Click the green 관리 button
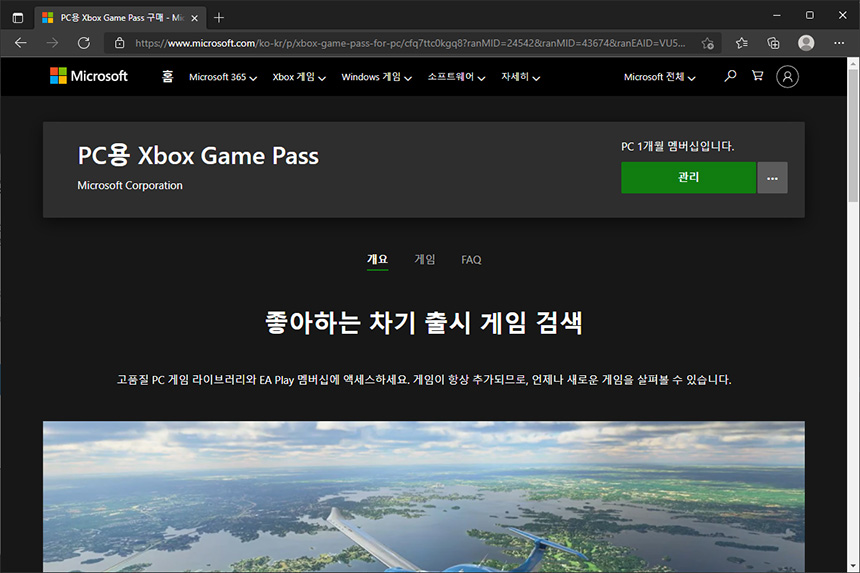860x573 pixels. 688,177
